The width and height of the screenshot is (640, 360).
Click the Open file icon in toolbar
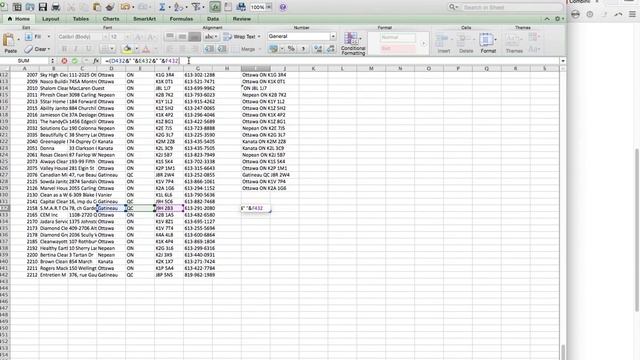pyautogui.click(x=30, y=7)
